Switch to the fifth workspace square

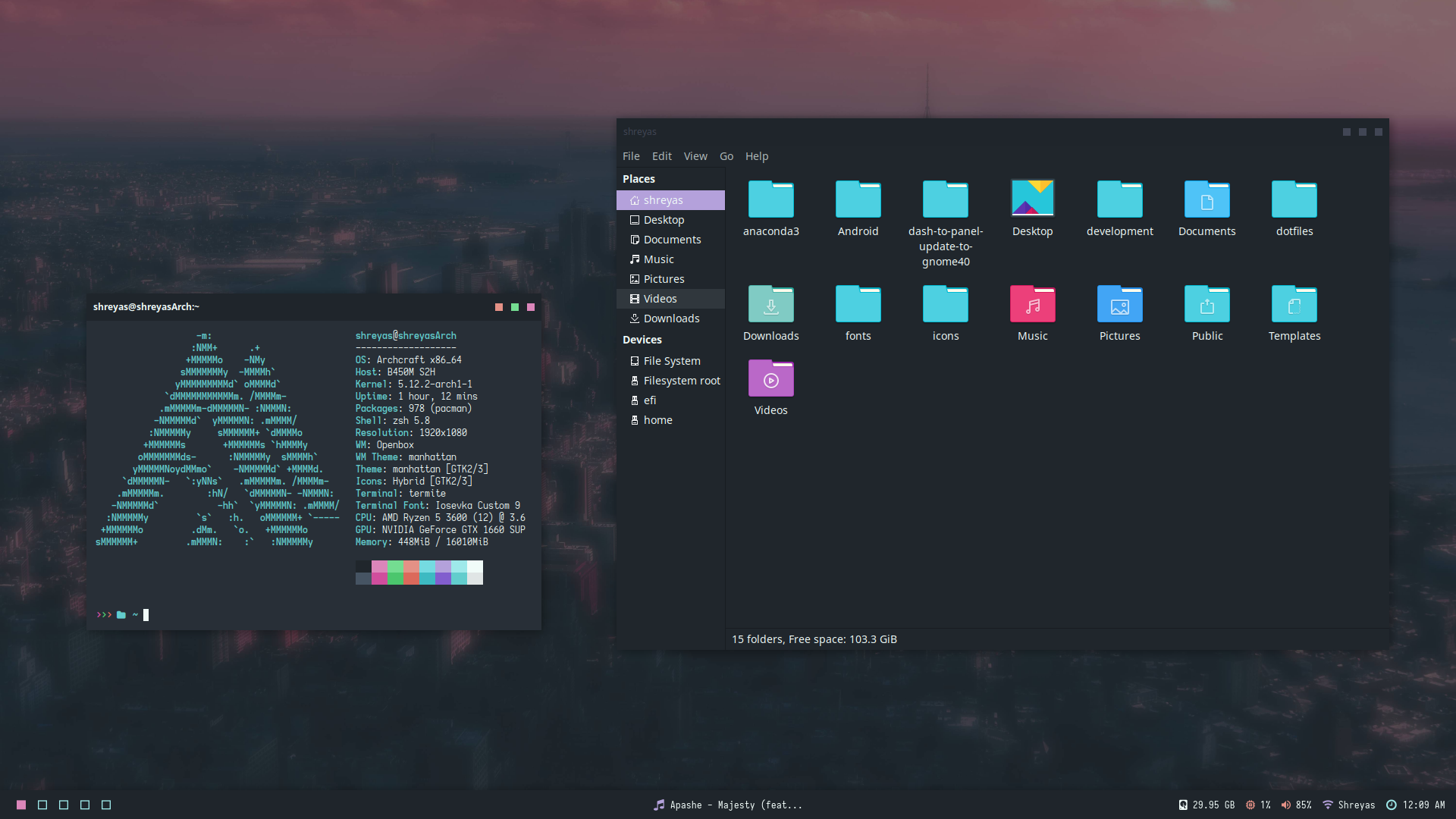[x=106, y=805]
